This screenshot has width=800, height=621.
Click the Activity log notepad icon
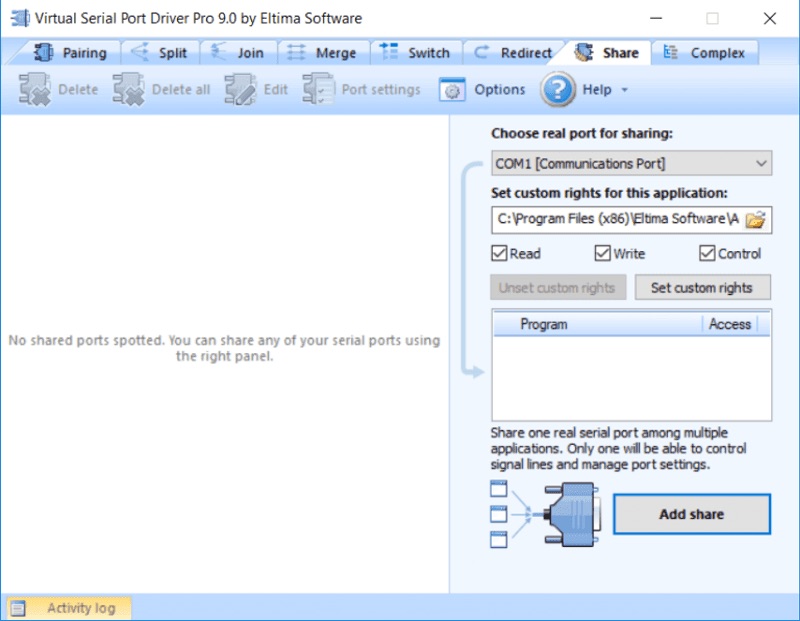tap(18, 608)
